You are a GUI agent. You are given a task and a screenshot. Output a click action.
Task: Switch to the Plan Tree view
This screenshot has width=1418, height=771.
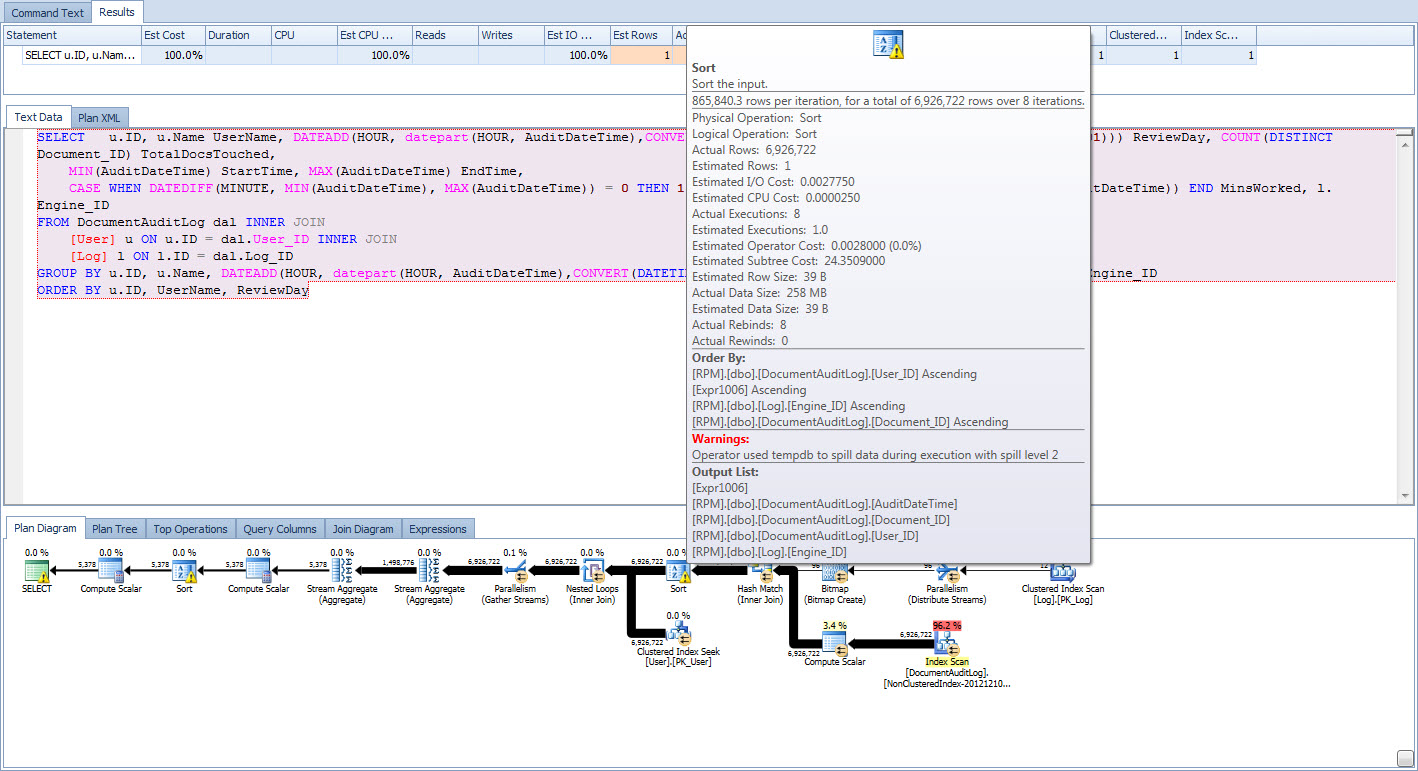coord(114,528)
